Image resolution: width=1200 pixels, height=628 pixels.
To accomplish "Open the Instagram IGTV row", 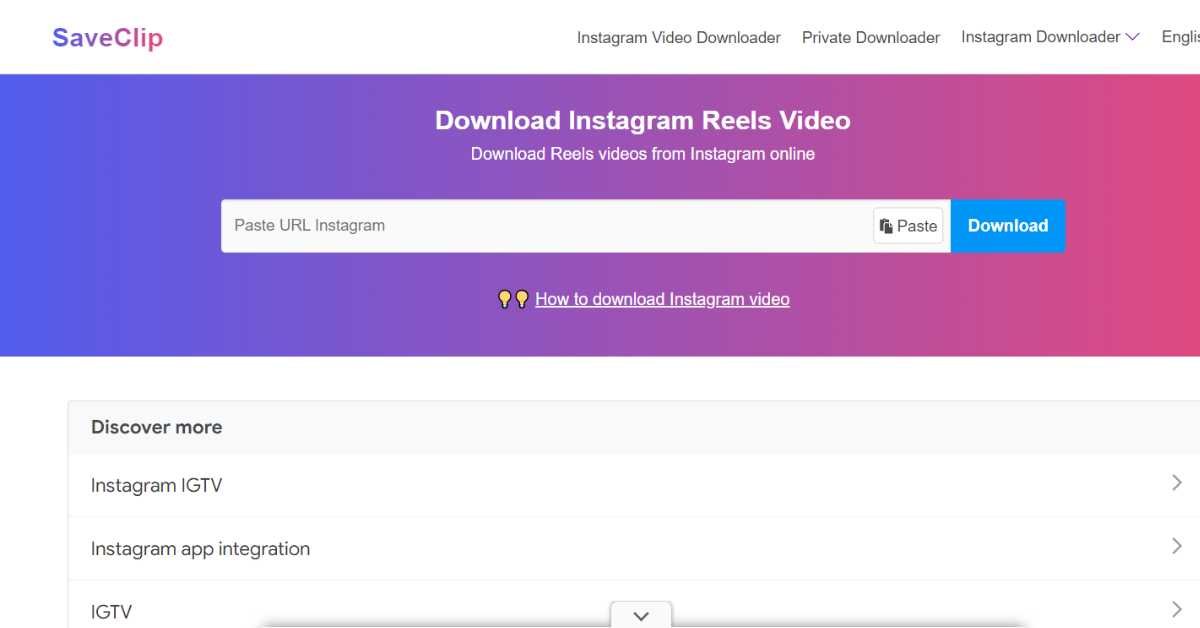I will (x=634, y=485).
